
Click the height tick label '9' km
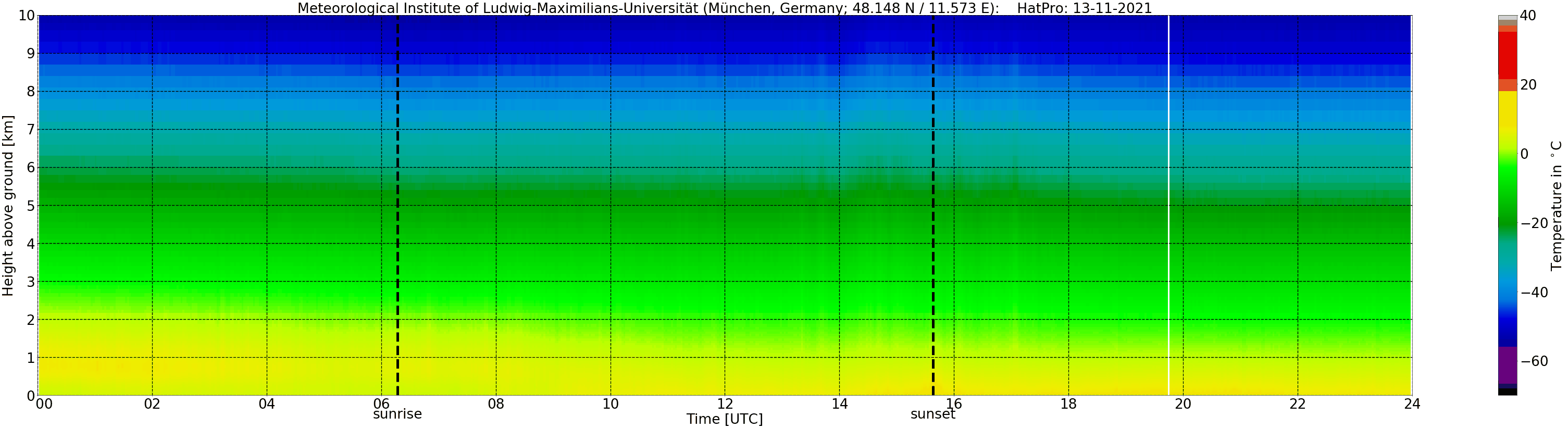pyautogui.click(x=30, y=54)
